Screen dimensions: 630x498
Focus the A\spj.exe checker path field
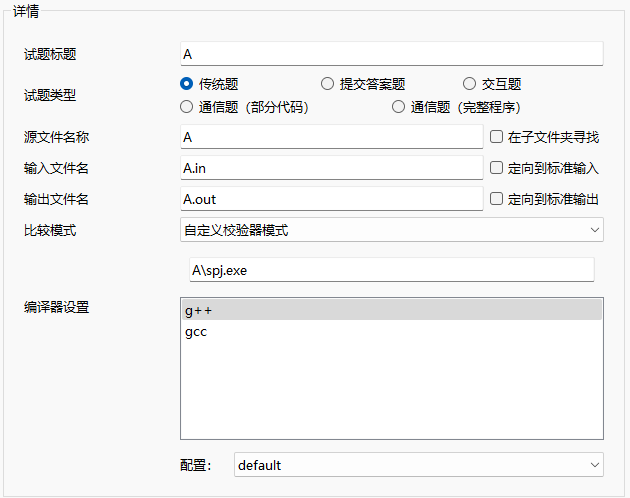(391, 270)
